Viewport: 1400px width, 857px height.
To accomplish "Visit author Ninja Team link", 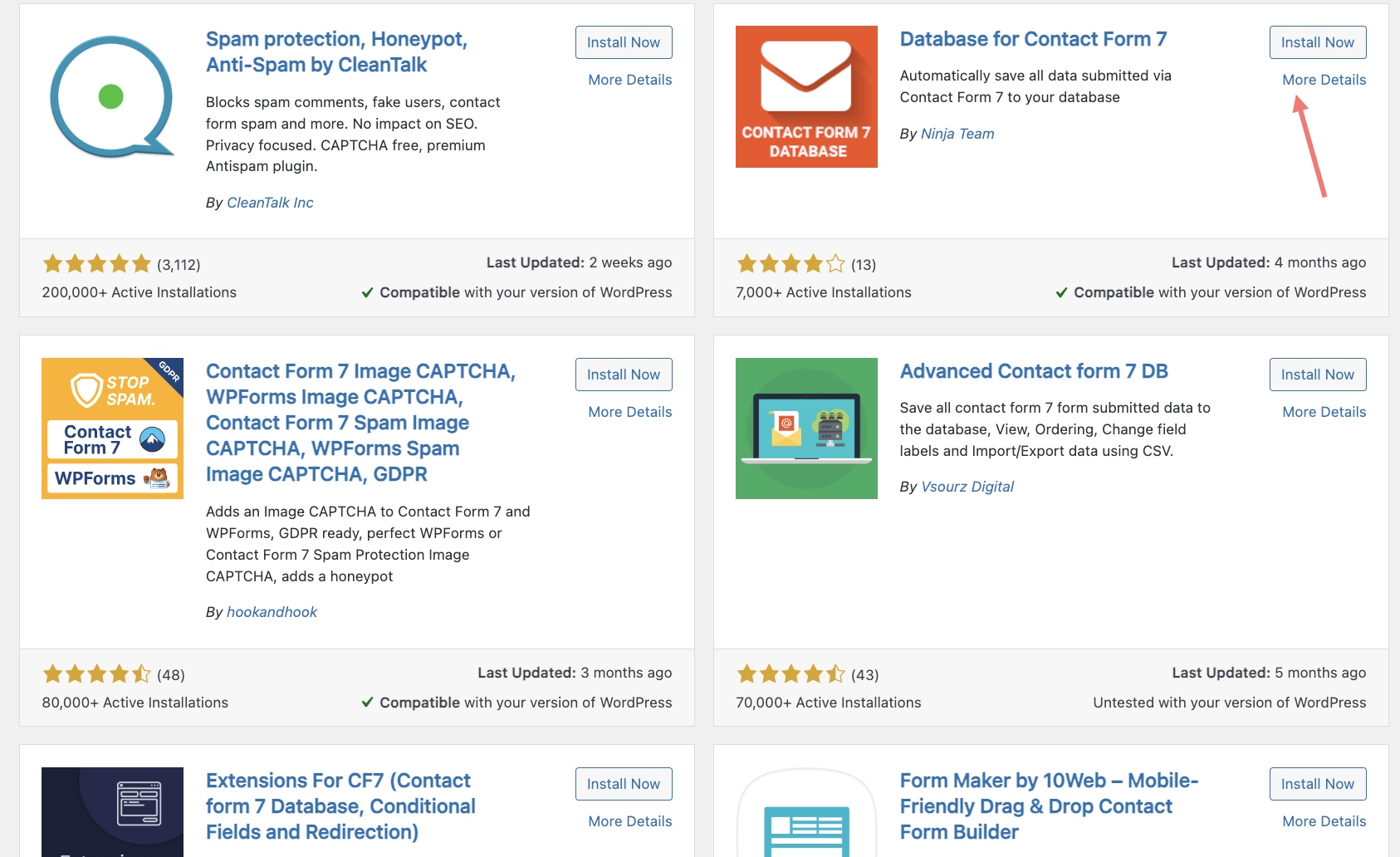I will [957, 134].
